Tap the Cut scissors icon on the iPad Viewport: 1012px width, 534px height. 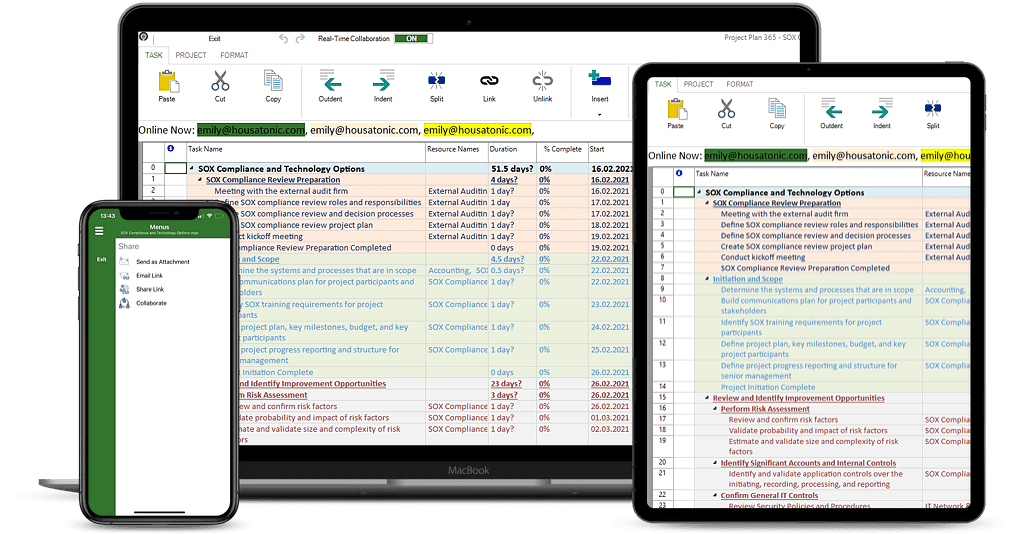726,109
